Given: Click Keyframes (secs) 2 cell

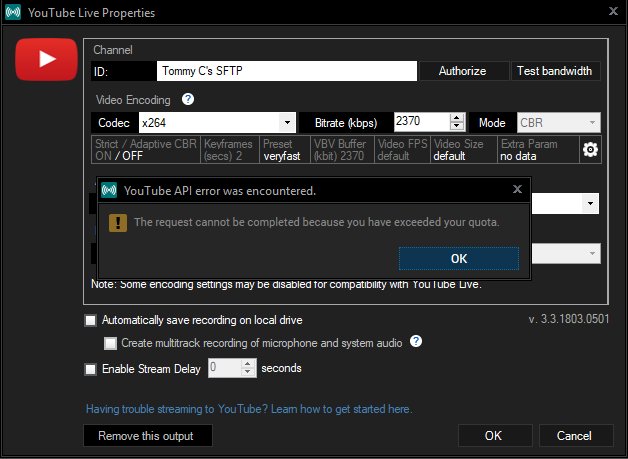Looking at the screenshot, I should tap(229, 149).
